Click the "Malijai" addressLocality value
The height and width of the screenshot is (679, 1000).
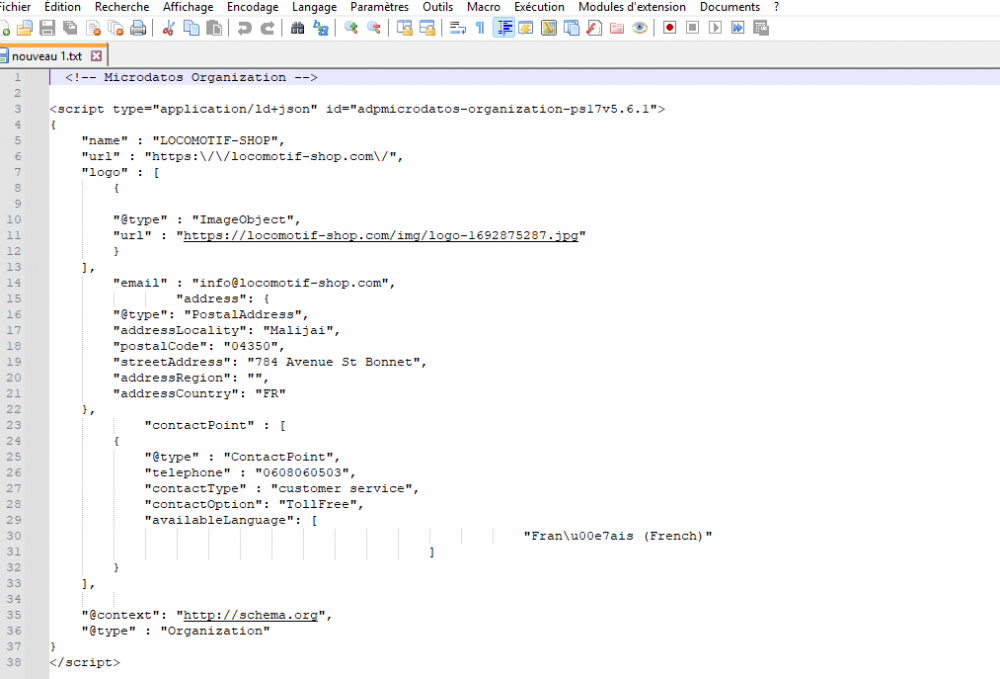click(x=298, y=330)
